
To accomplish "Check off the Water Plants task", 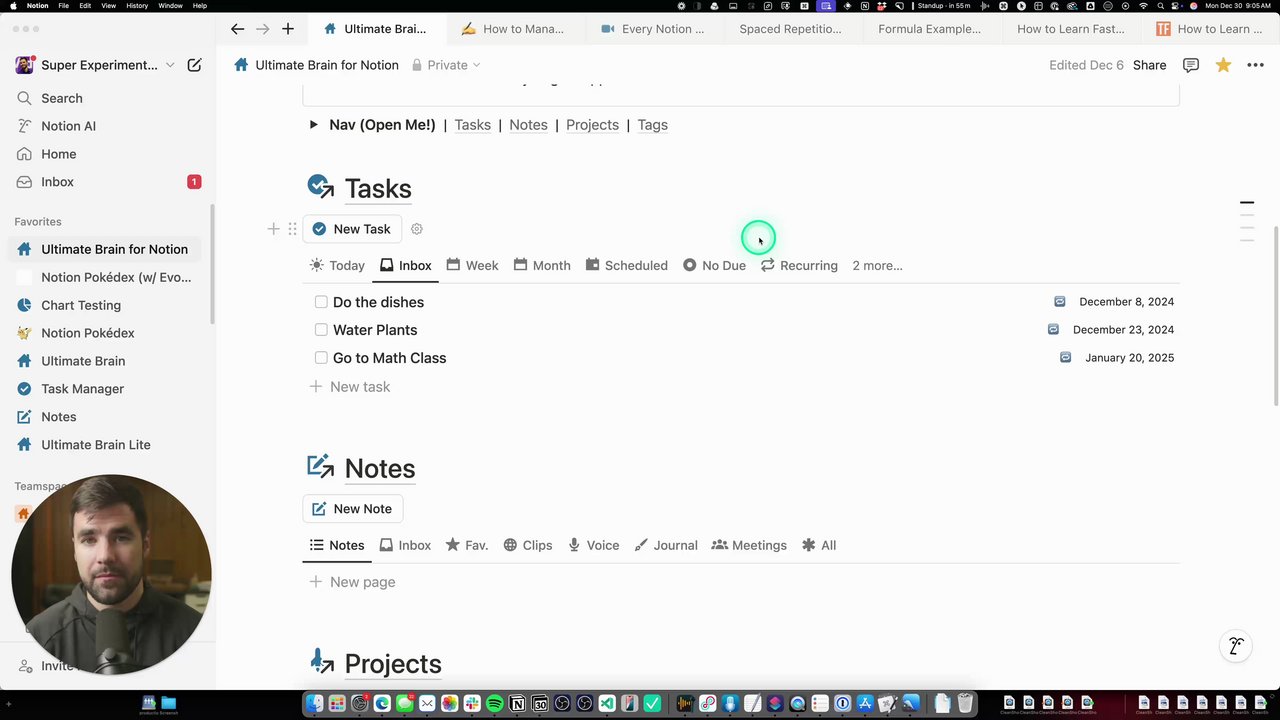I will [x=321, y=329].
